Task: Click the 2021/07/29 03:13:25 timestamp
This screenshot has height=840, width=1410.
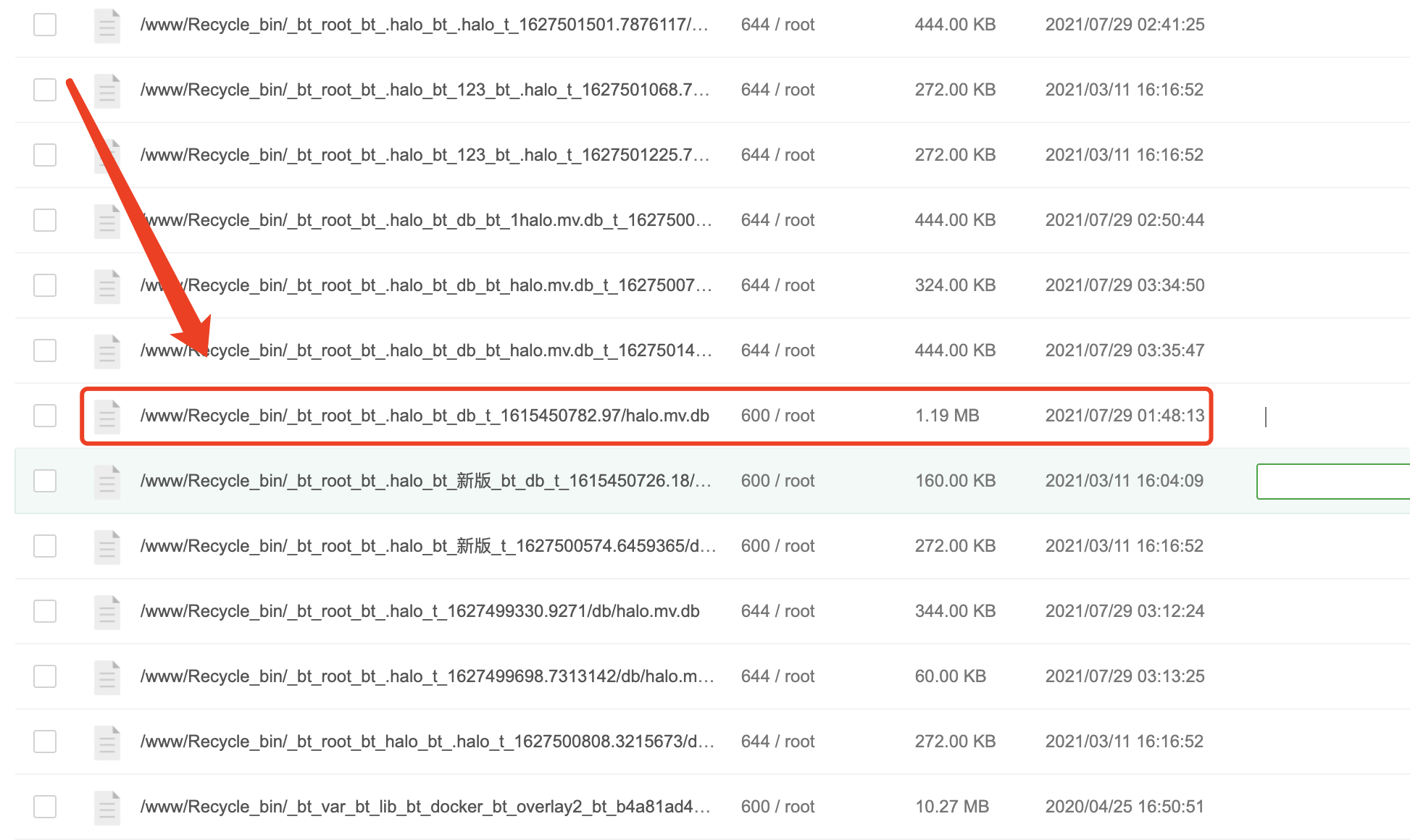Action: pyautogui.click(x=1125, y=676)
